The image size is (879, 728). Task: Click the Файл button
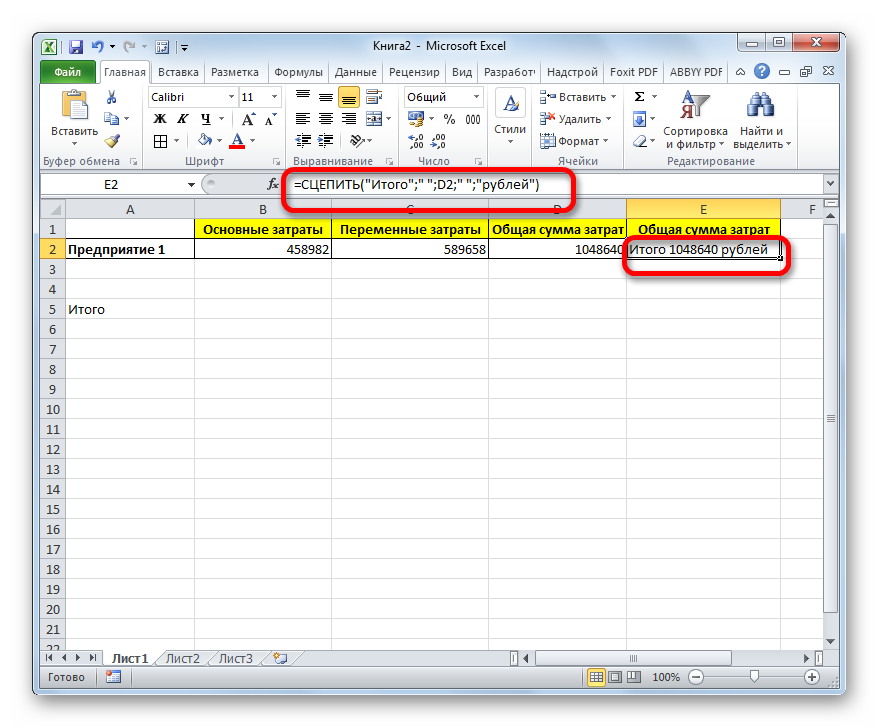point(68,72)
